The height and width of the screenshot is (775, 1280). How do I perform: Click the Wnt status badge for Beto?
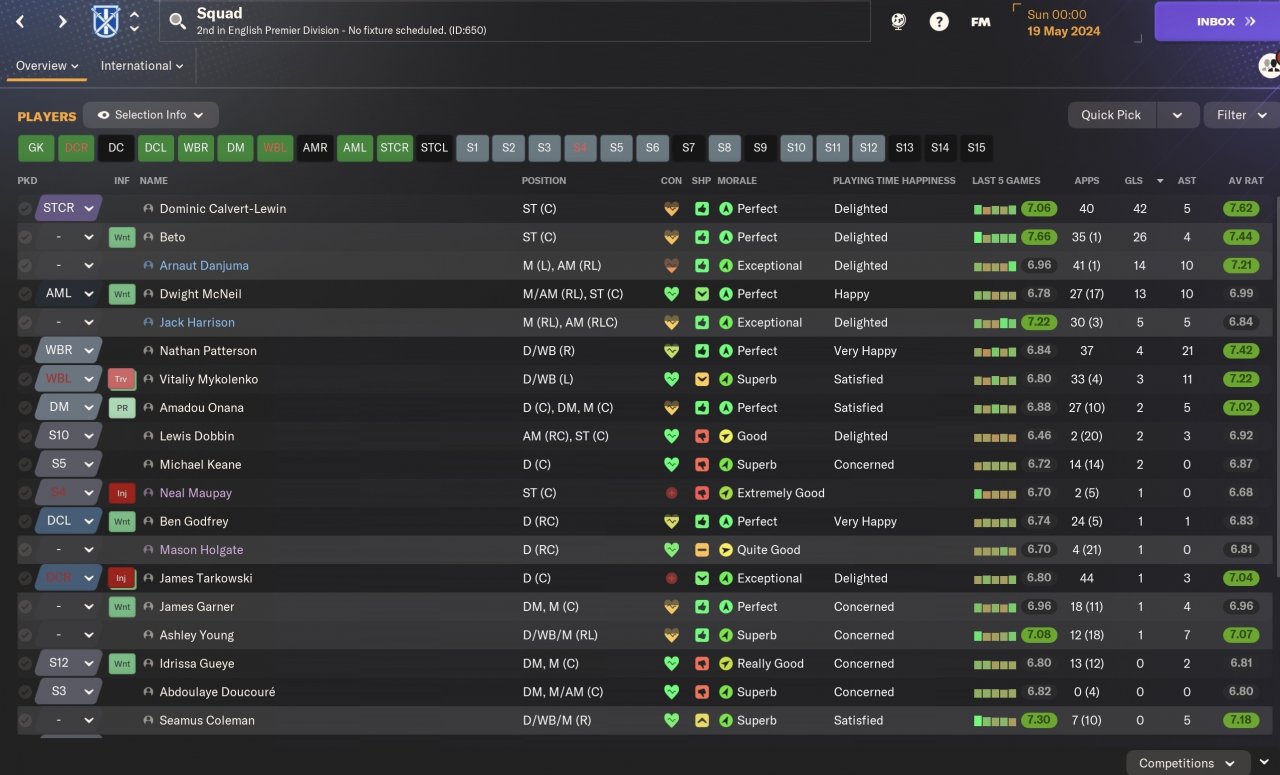(122, 237)
